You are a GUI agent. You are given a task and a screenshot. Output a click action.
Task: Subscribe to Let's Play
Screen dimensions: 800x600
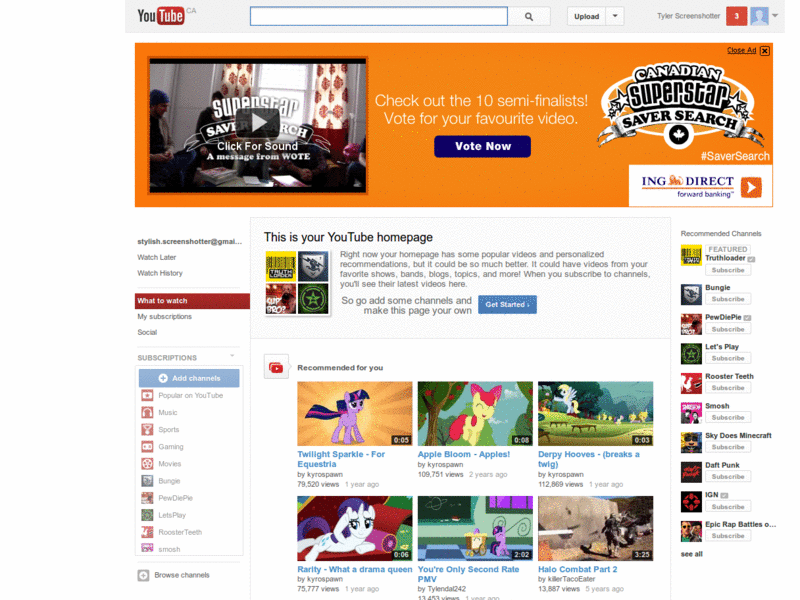pyautogui.click(x=728, y=358)
